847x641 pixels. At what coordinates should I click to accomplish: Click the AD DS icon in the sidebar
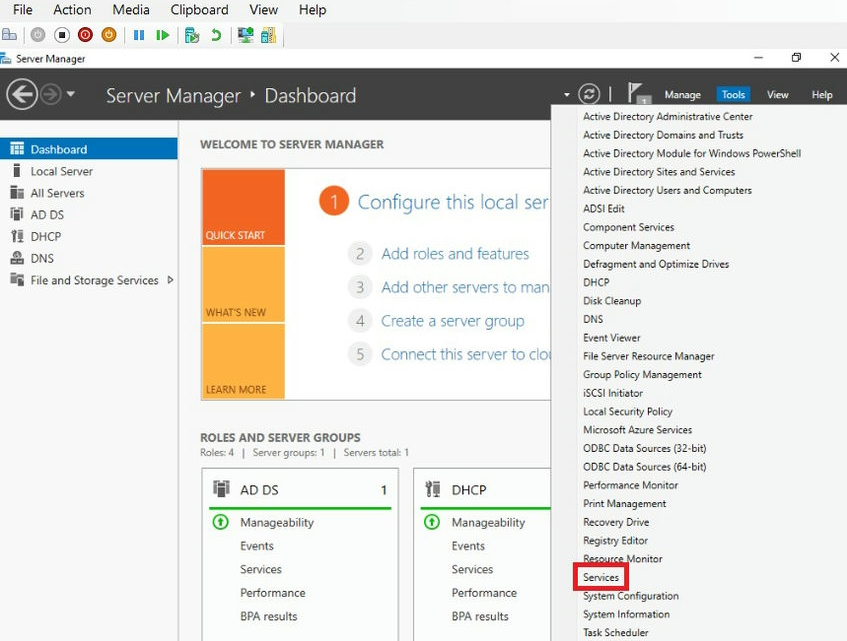click(17, 214)
